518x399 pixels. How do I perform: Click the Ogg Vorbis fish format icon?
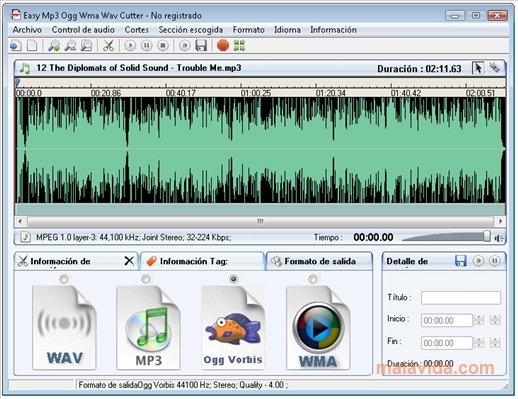(233, 327)
